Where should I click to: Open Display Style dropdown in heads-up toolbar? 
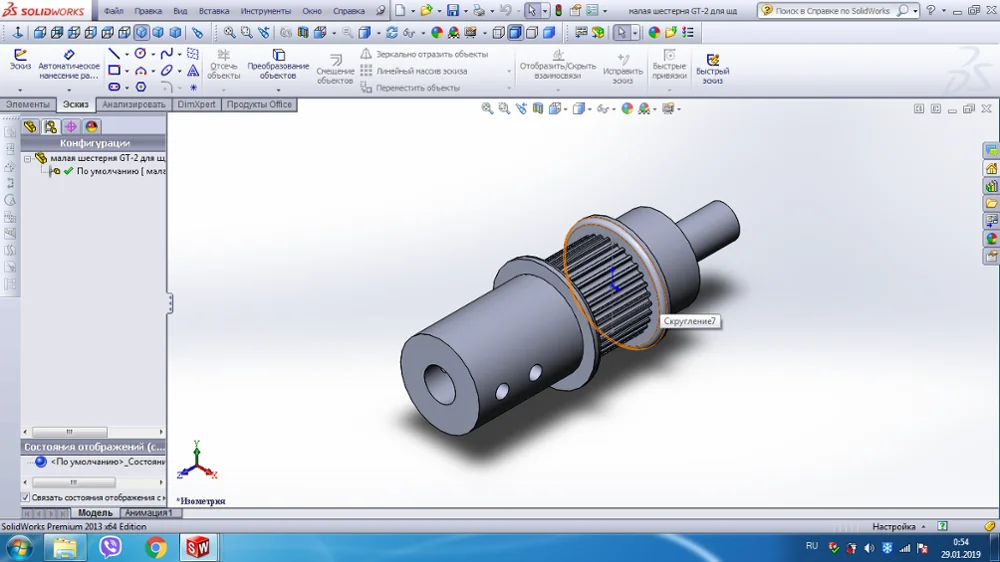590,110
